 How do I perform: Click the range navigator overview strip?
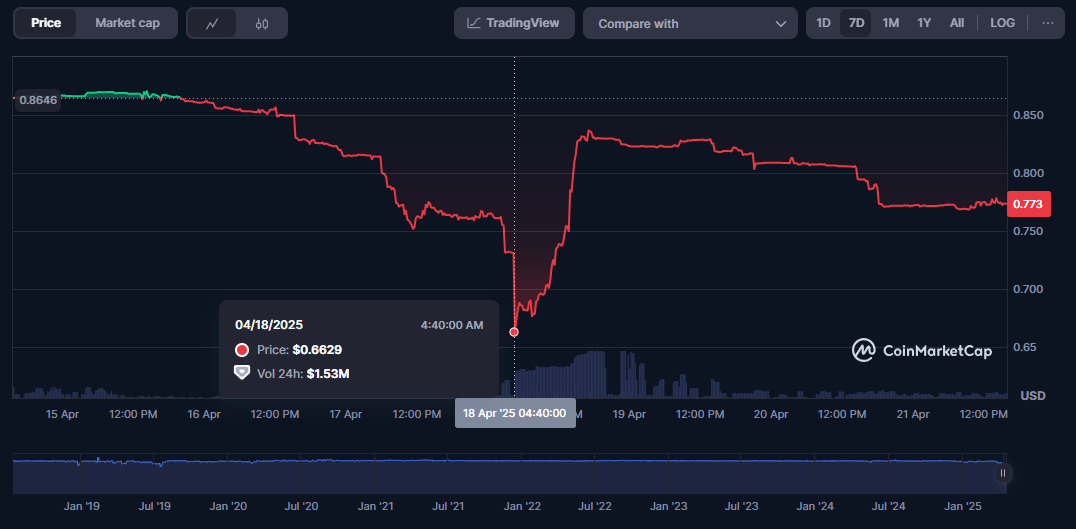pyautogui.click(x=508, y=473)
